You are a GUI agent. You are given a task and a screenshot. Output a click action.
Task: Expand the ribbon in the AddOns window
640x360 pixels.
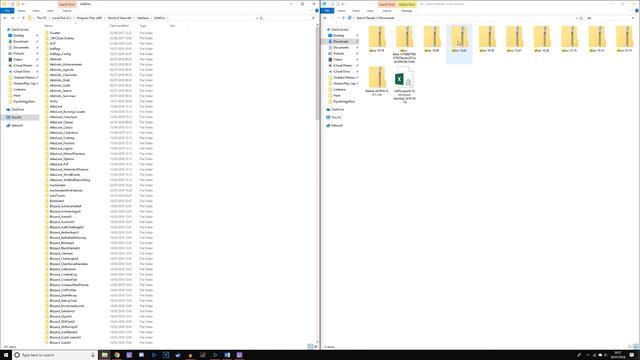(x=312, y=11)
